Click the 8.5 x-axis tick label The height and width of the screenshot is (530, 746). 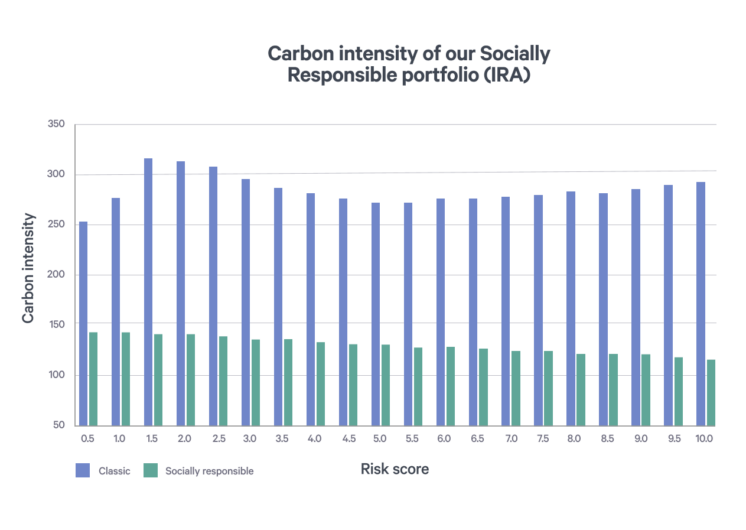(608, 438)
